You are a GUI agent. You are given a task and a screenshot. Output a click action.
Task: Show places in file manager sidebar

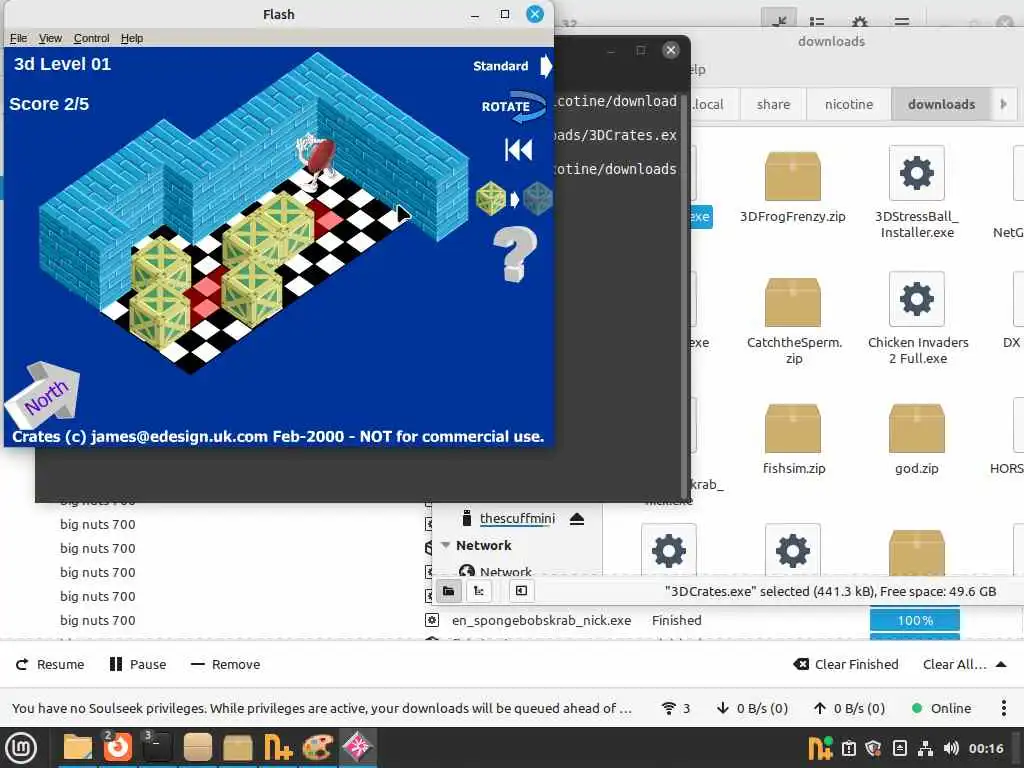point(449,591)
